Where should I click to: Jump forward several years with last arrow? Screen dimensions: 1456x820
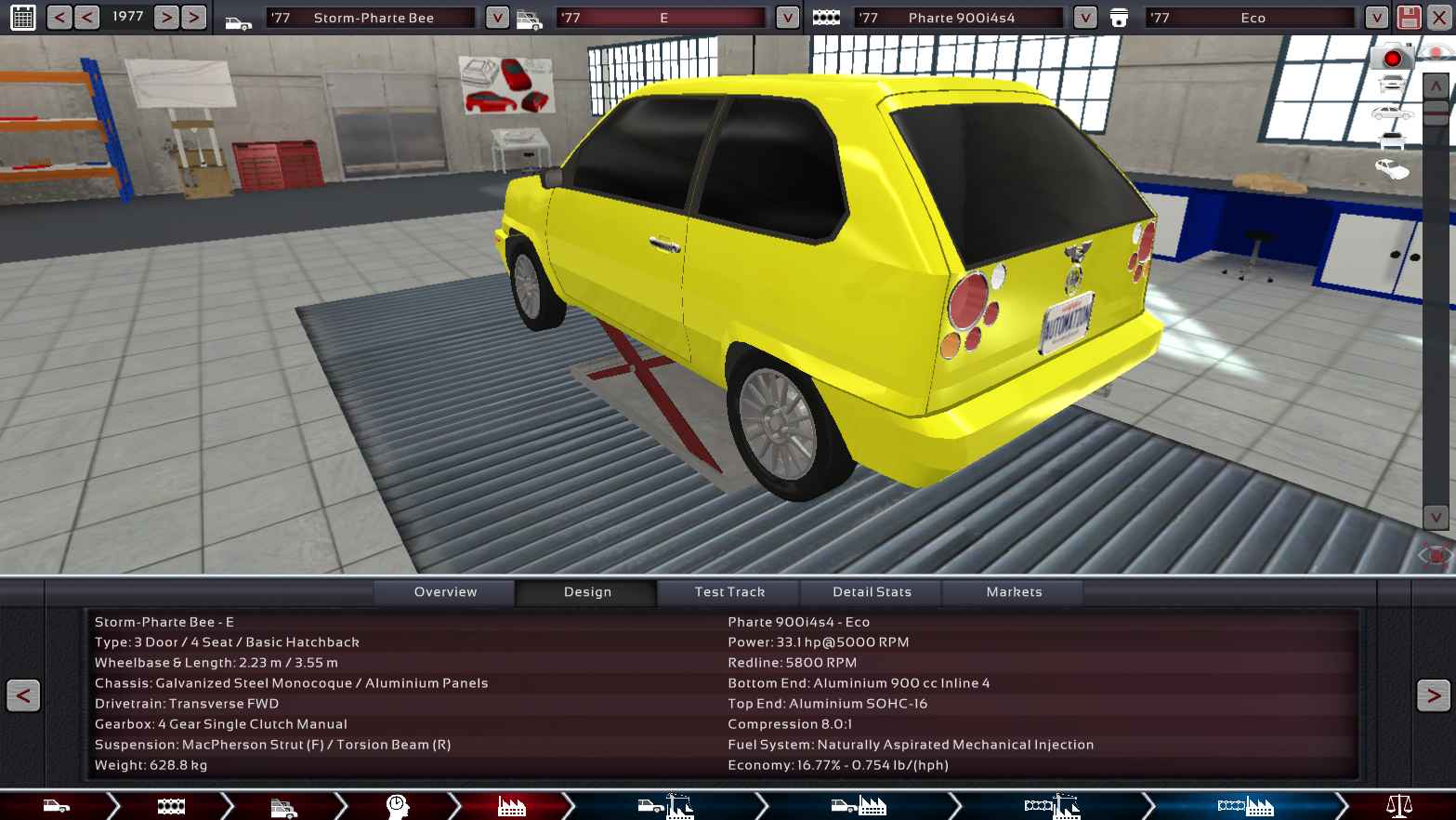193,17
